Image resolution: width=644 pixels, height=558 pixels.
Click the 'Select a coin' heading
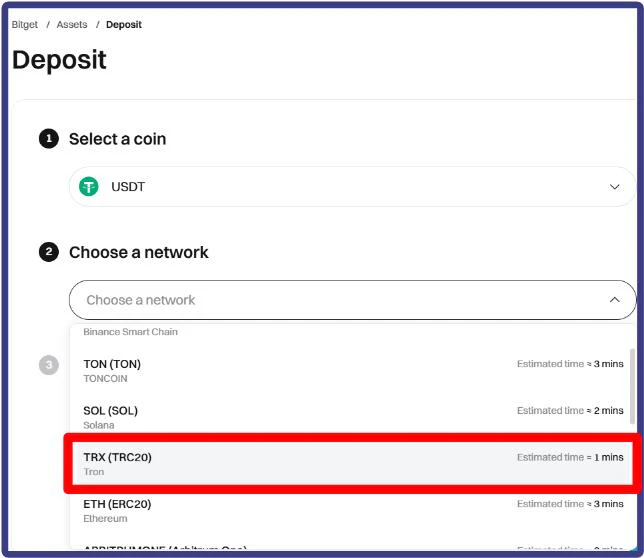117,139
